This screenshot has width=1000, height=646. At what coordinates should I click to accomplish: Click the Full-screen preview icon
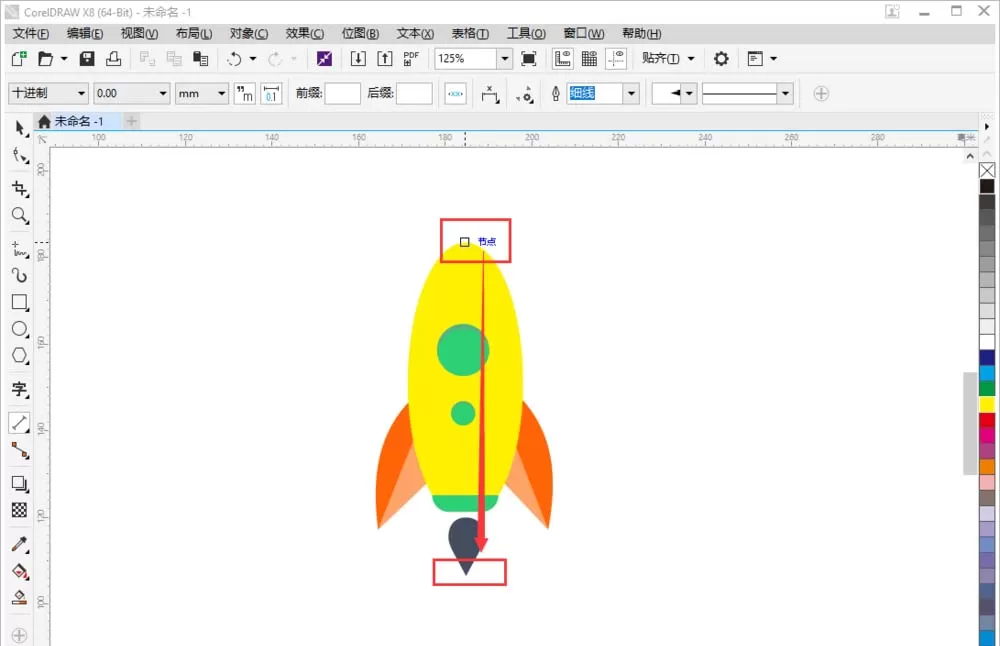pos(529,59)
